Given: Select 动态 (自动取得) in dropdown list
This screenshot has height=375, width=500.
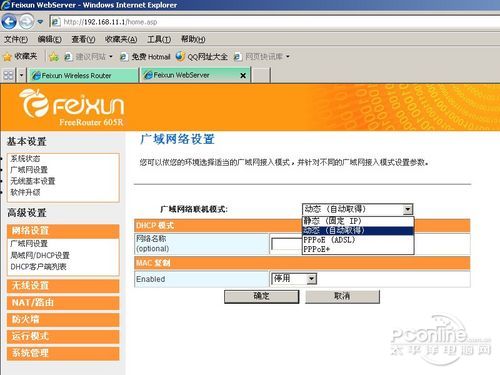Looking at the screenshot, I should 358,230.
